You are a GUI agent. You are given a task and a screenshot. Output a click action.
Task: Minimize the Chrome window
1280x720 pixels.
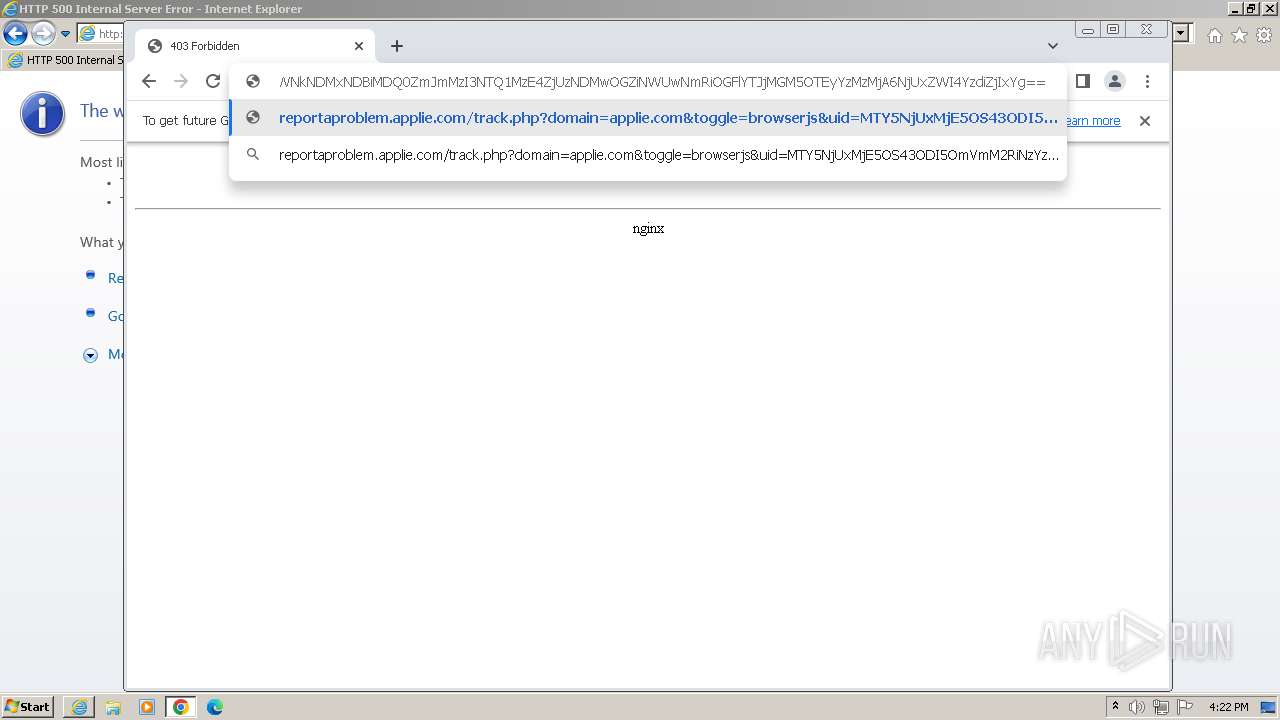tap(1087, 30)
